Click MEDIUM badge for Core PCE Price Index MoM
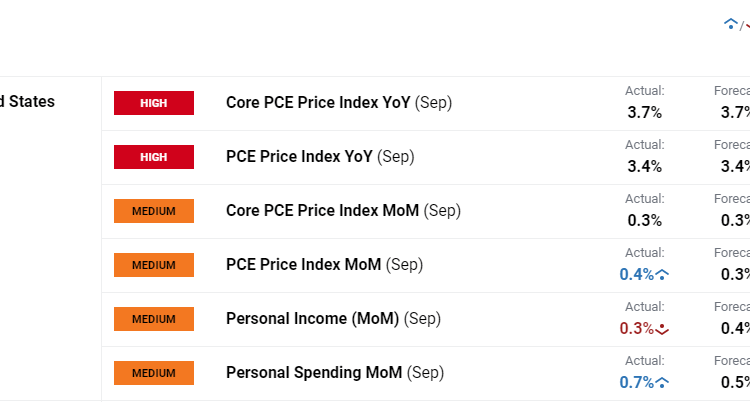 (x=153, y=211)
